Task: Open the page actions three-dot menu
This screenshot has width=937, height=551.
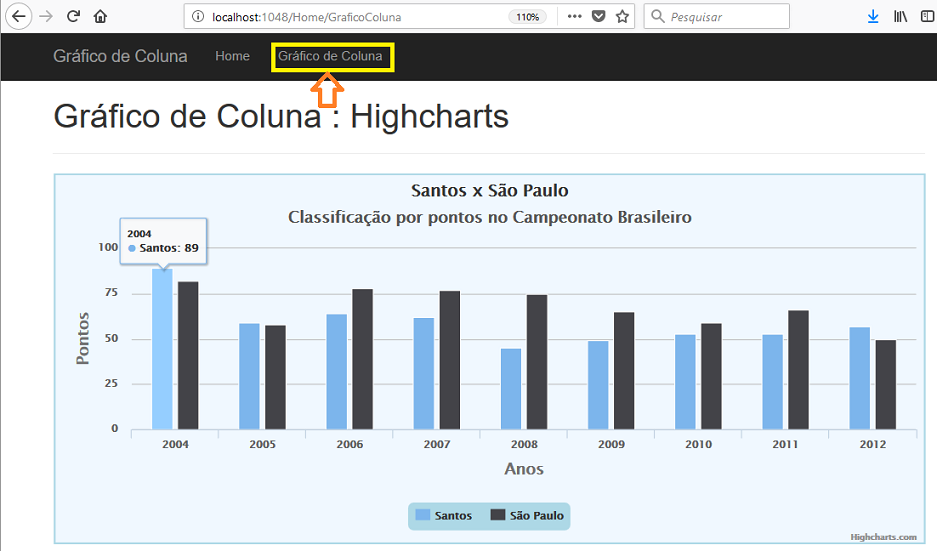Action: 574,16
